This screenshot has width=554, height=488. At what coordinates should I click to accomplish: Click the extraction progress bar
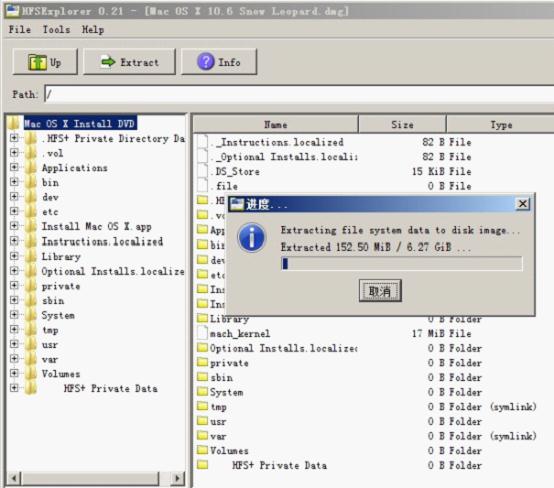402,264
